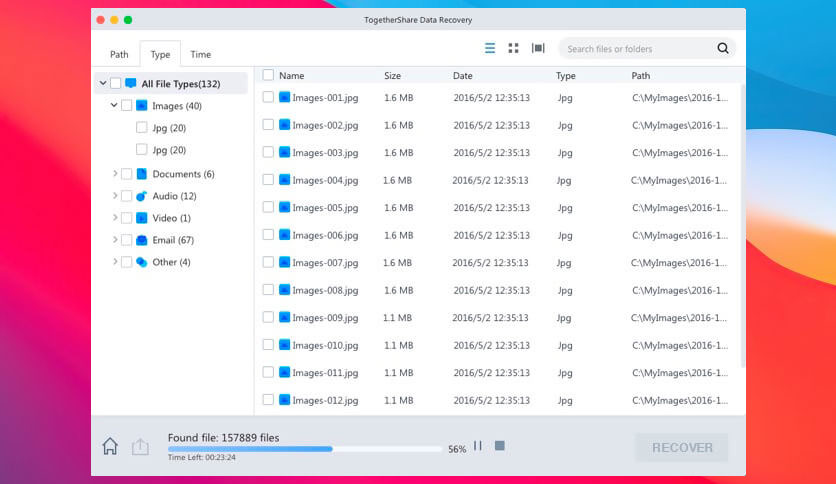Expand the Email category
Screen dimensions: 836x484
(115, 240)
